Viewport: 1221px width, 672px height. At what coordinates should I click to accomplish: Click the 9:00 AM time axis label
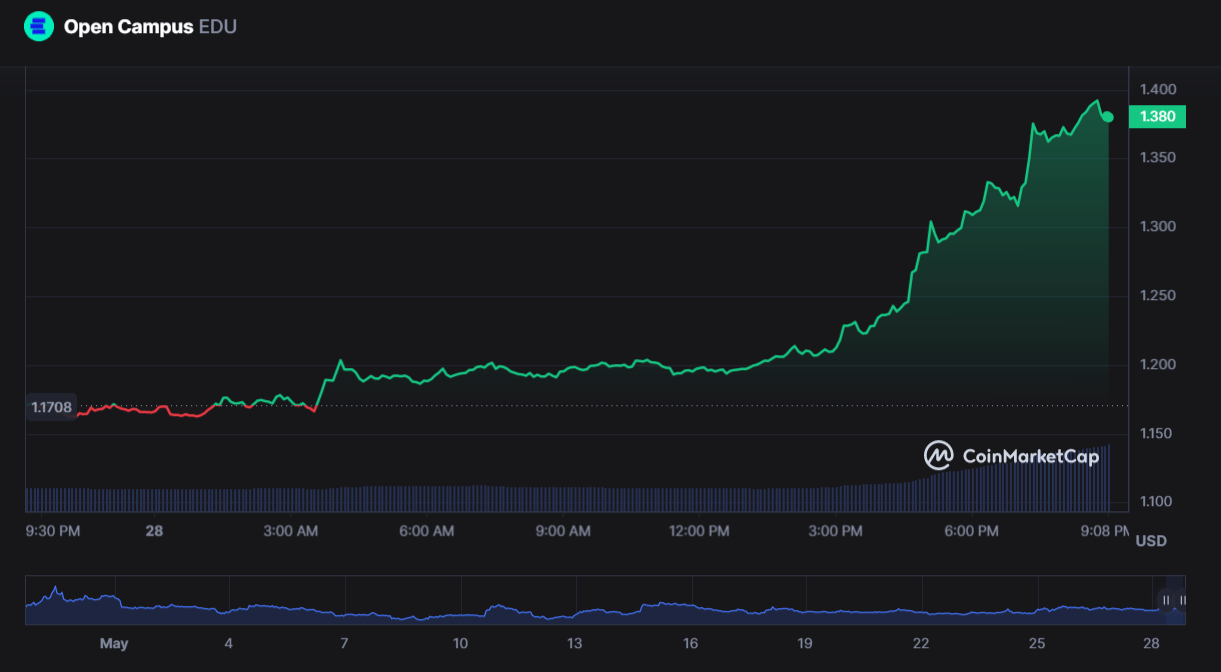[564, 531]
